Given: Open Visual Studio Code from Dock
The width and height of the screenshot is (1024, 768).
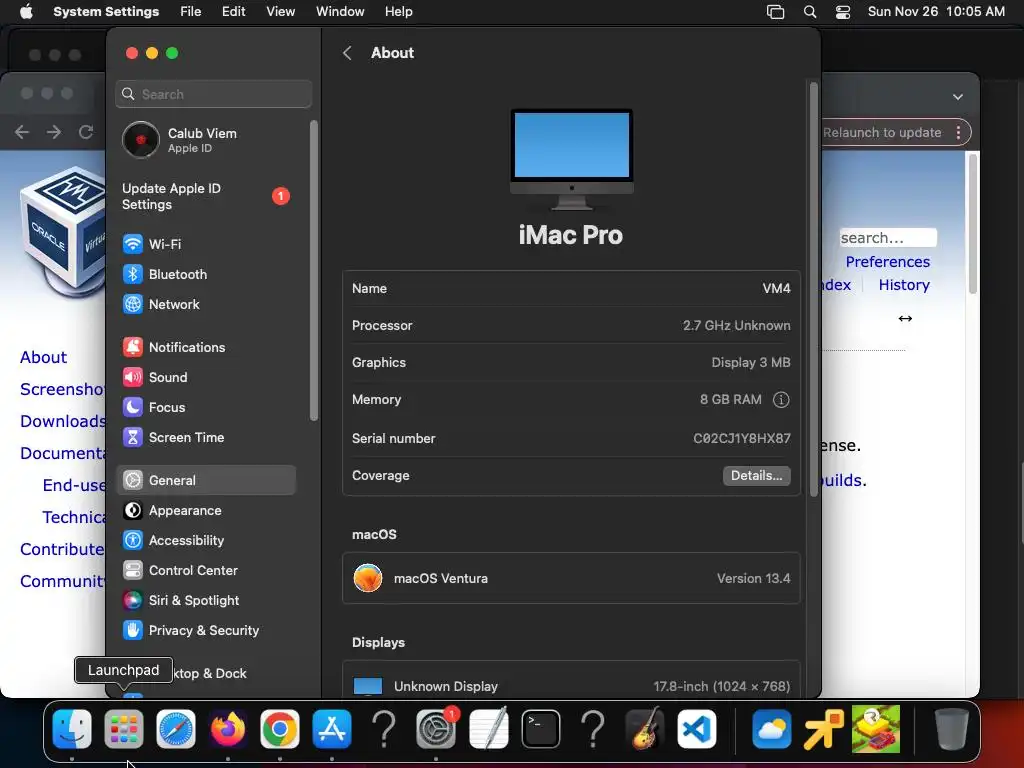Looking at the screenshot, I should [697, 729].
